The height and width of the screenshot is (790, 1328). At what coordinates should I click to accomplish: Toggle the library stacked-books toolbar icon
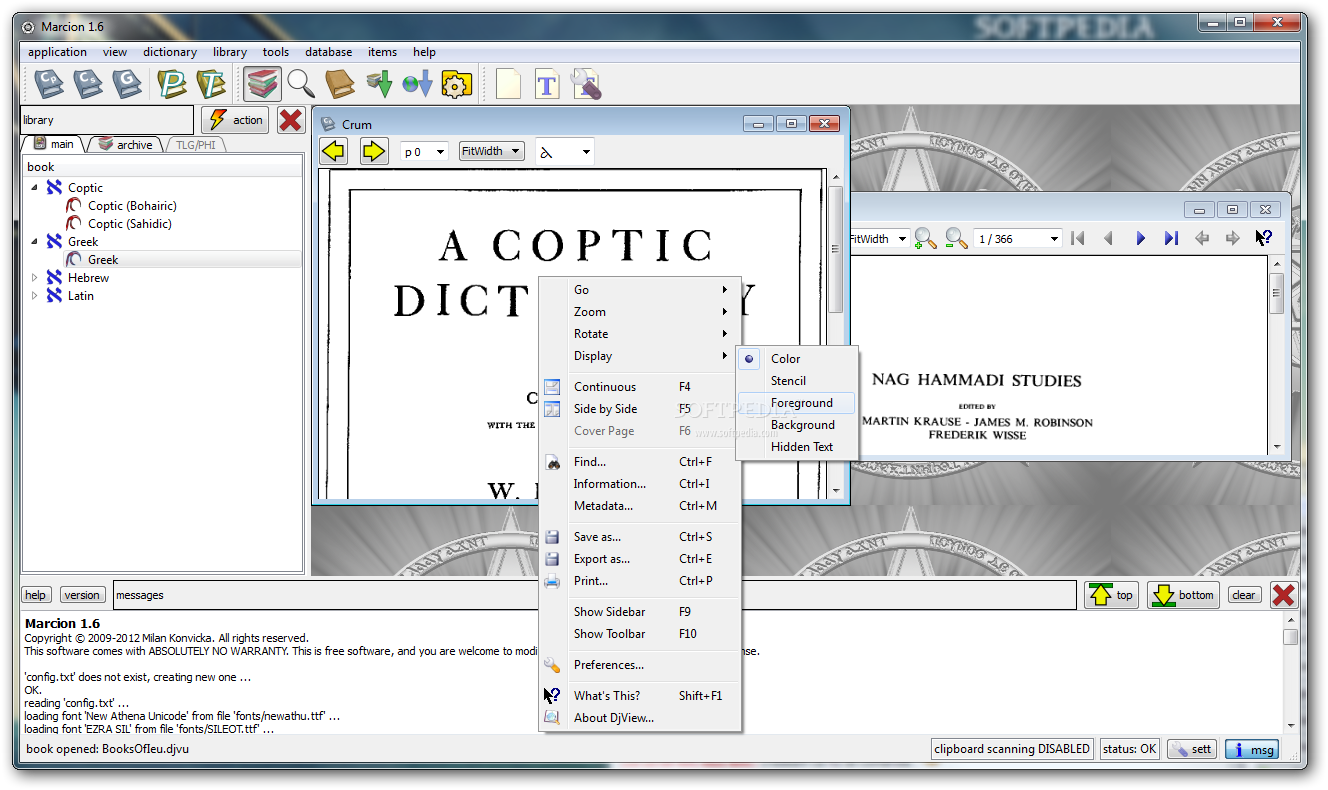tap(261, 84)
